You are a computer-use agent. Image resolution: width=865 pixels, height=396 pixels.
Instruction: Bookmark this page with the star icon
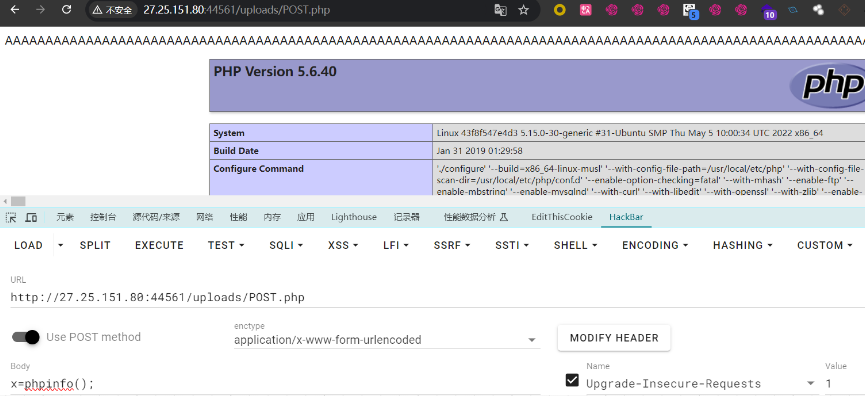[524, 10]
